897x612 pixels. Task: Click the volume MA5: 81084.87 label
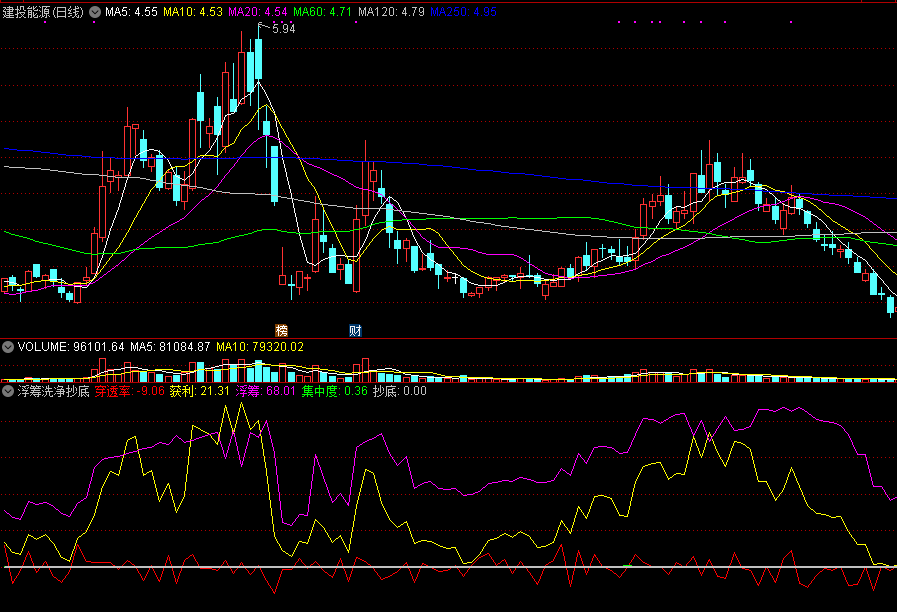pos(170,347)
